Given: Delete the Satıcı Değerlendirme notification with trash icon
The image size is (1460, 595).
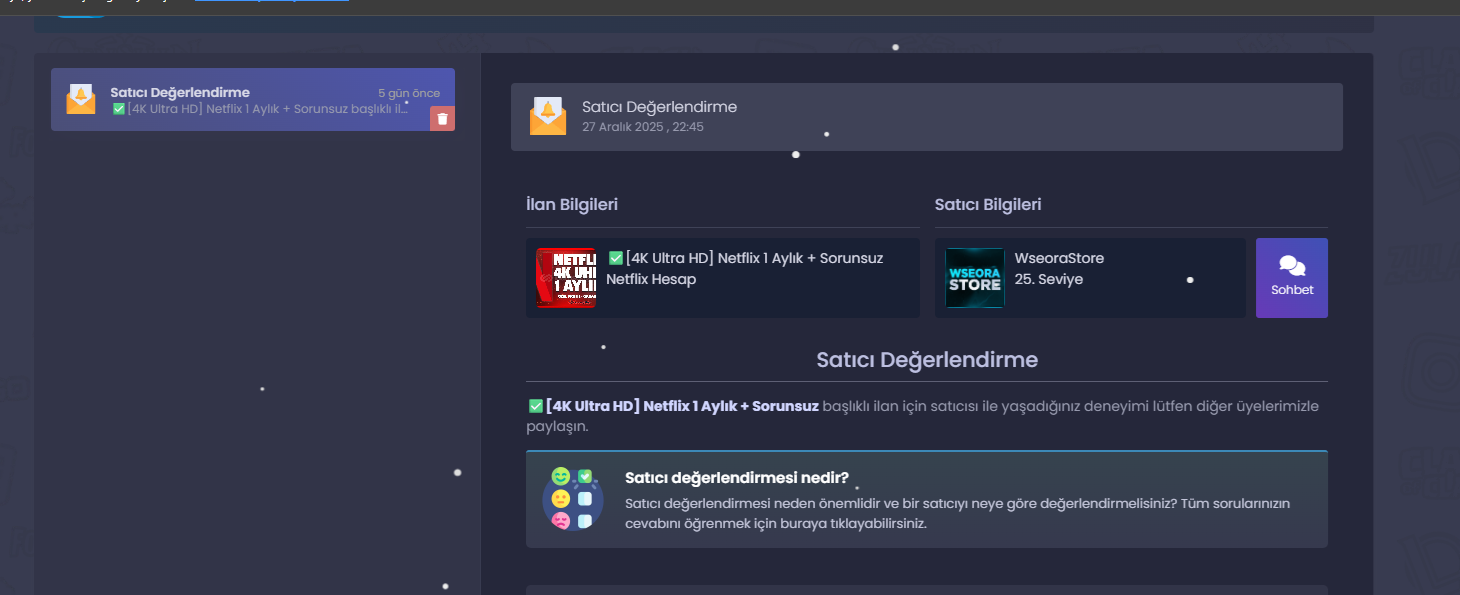Looking at the screenshot, I should [442, 119].
